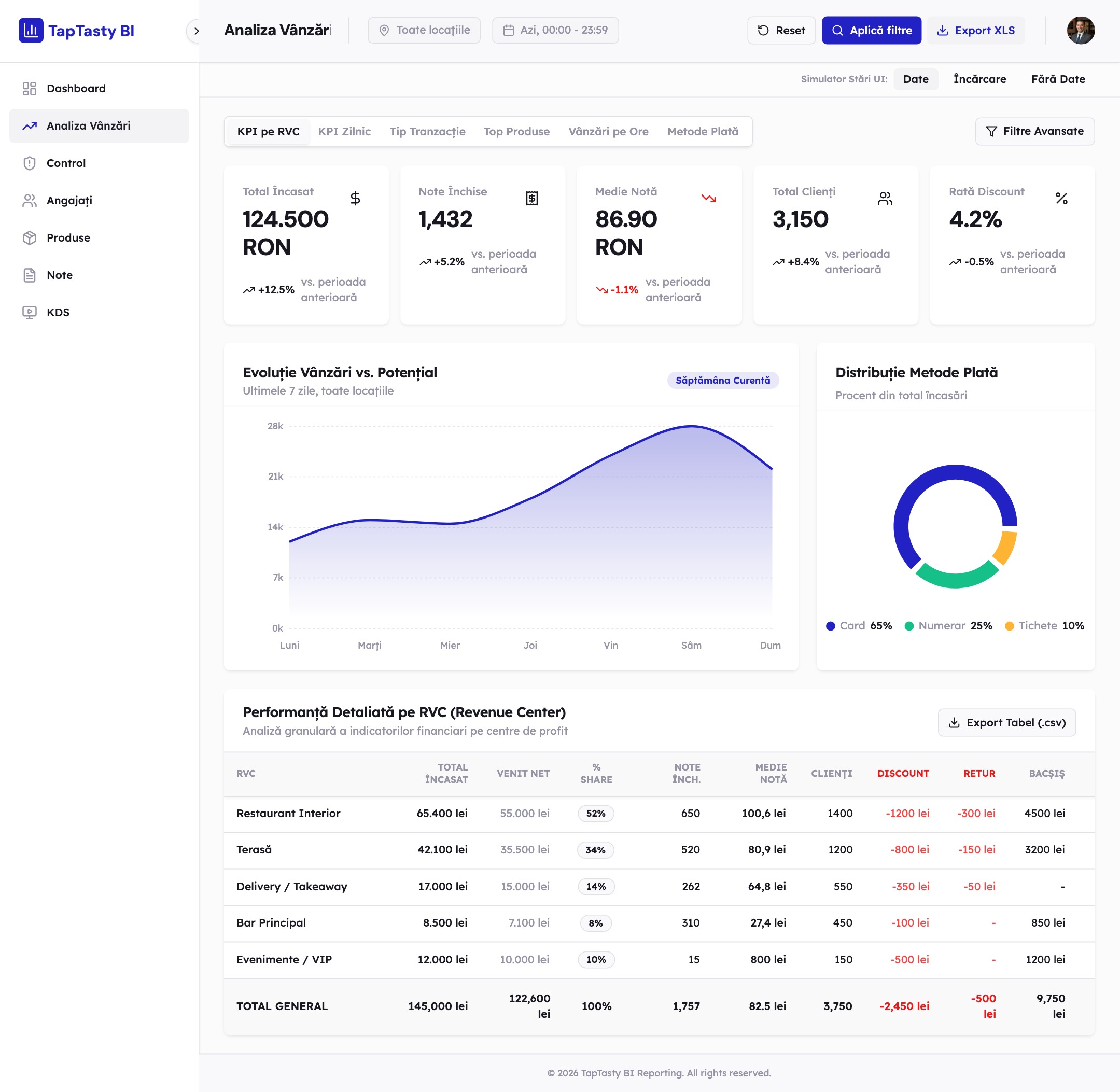The height and width of the screenshot is (1092, 1120).
Task: Select the KPI pe RVC tab
Action: coord(269,131)
